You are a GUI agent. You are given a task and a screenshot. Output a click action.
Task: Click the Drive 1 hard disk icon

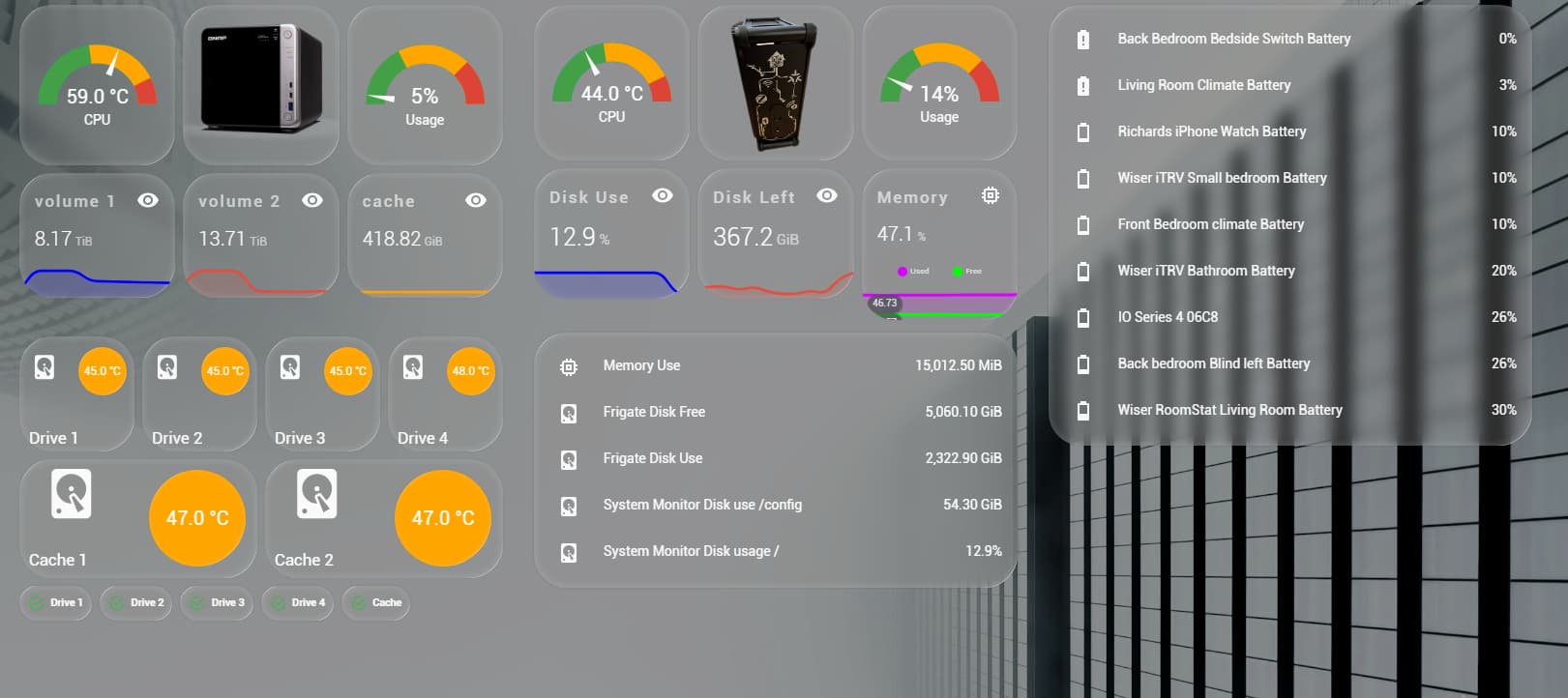[44, 367]
